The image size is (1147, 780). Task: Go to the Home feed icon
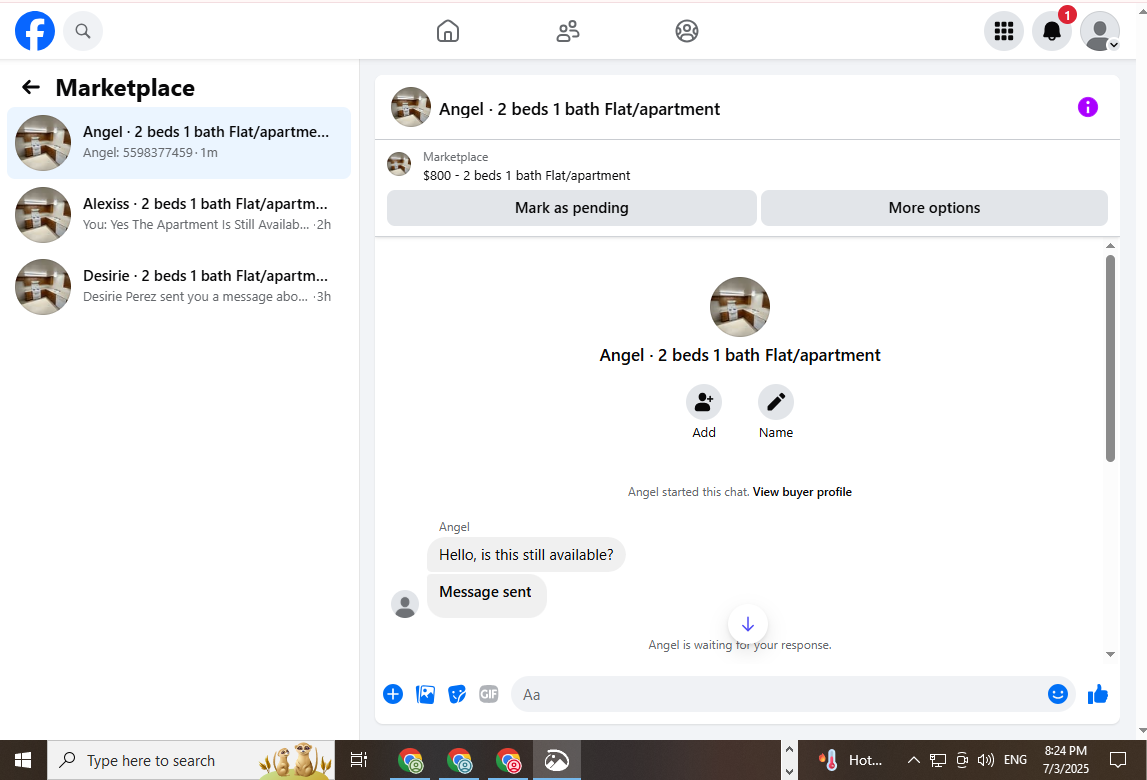click(x=448, y=31)
